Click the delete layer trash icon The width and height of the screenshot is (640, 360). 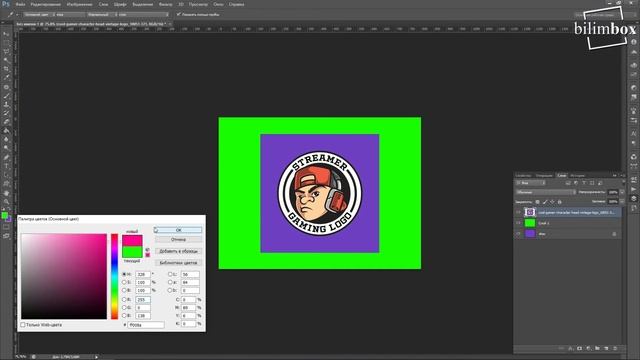(x=615, y=348)
